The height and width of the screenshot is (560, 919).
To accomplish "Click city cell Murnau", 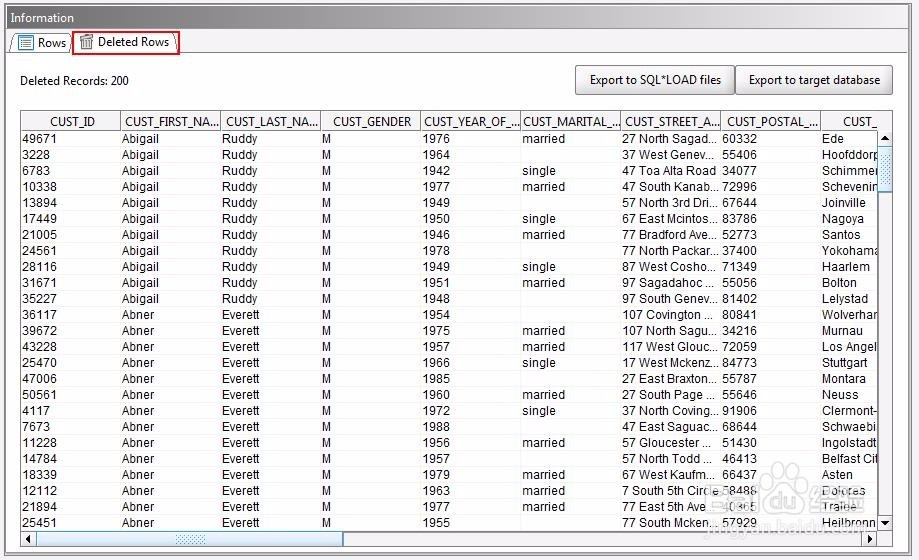I will 849,331.
